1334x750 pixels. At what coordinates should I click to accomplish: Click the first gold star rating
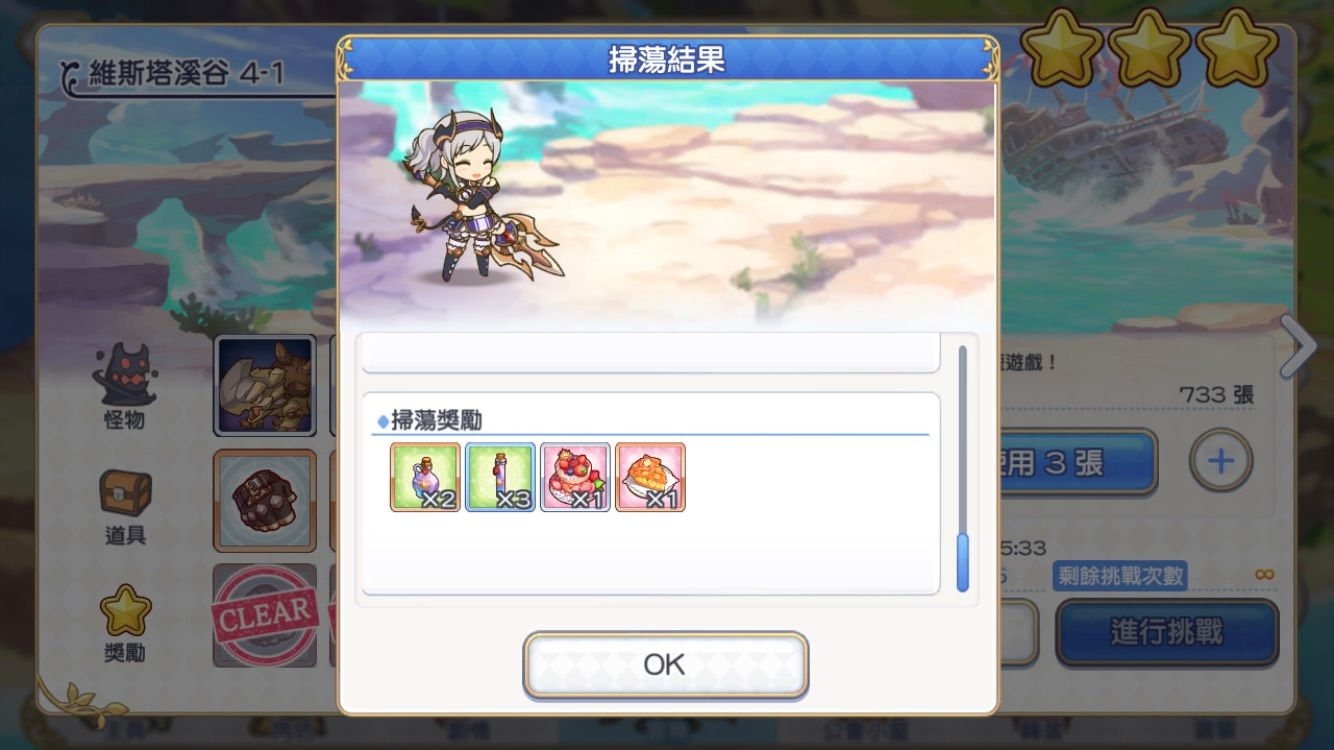click(x=1063, y=47)
